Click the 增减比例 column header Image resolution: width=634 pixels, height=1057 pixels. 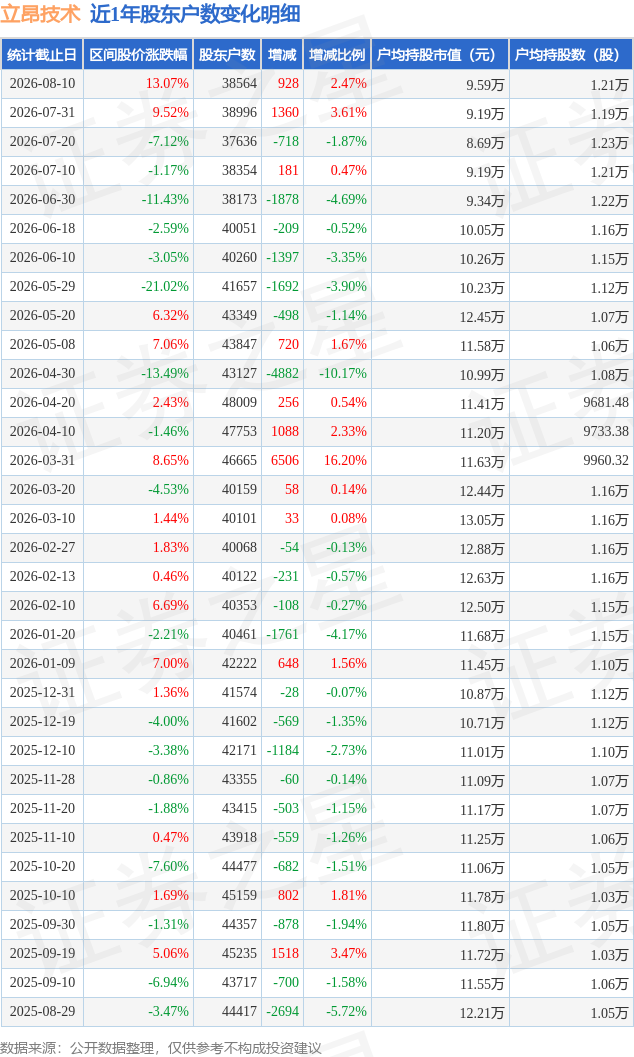337,55
